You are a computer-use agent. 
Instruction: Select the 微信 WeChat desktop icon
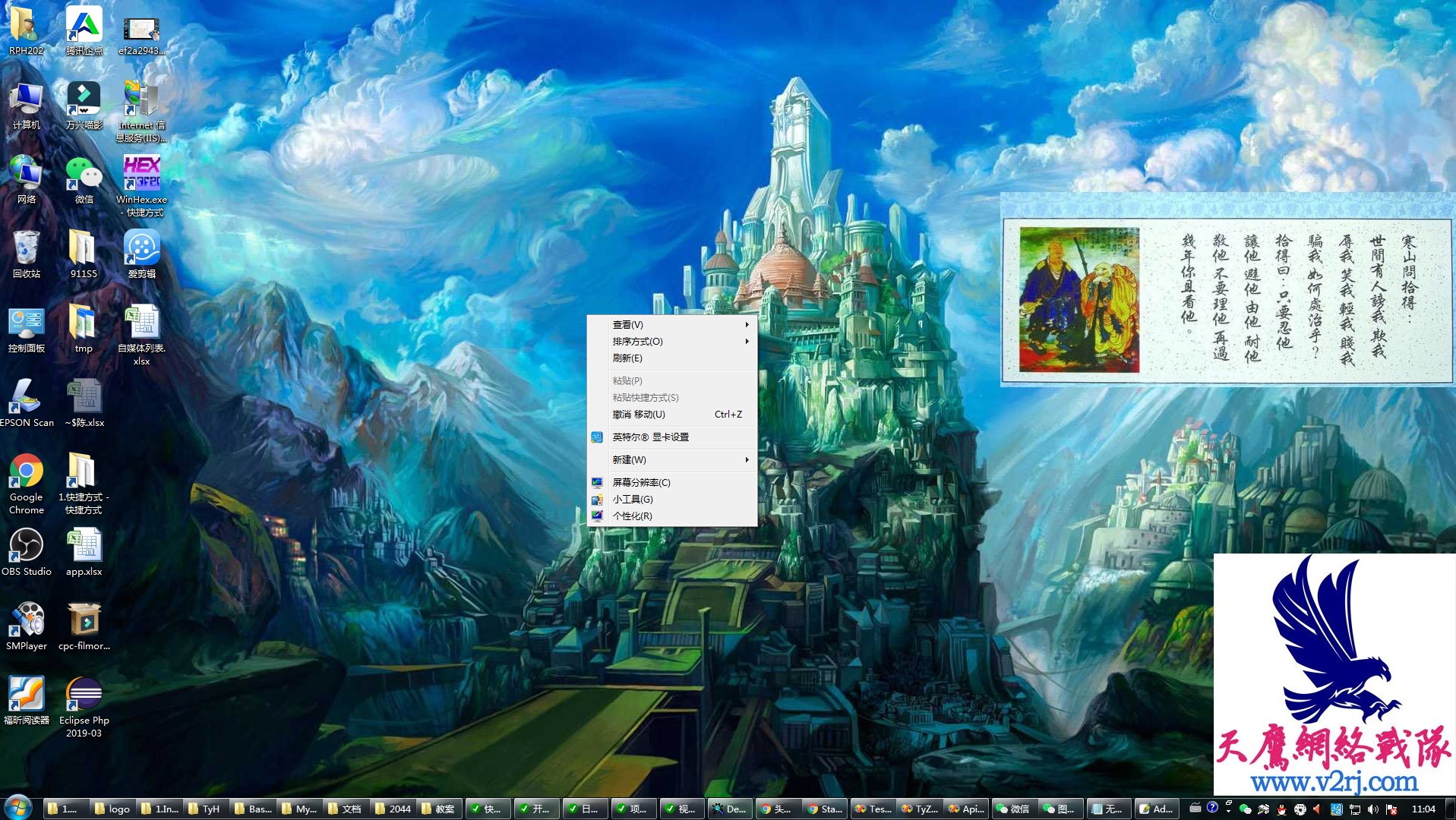pyautogui.click(x=84, y=175)
